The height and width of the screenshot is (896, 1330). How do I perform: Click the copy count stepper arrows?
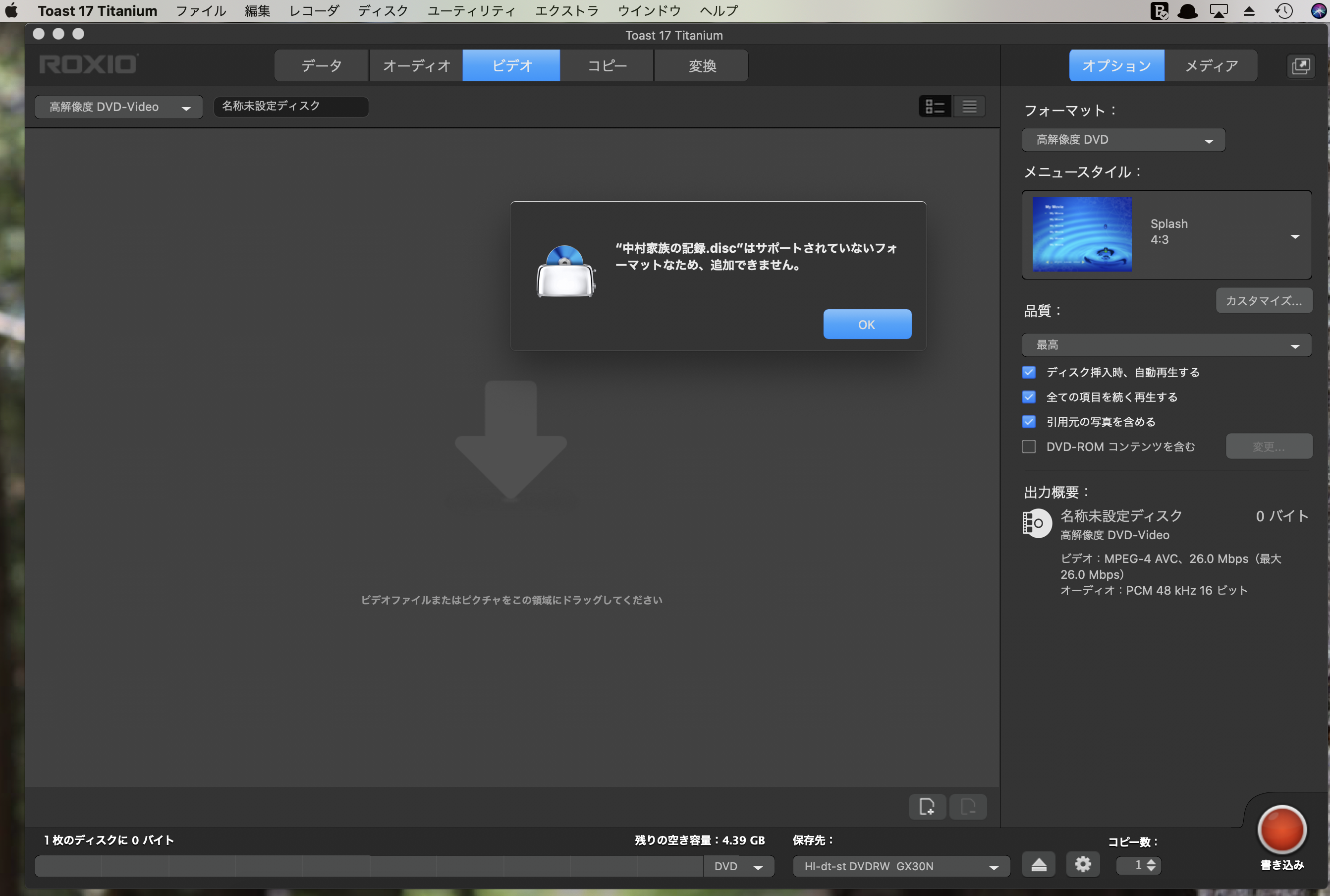tap(1151, 865)
